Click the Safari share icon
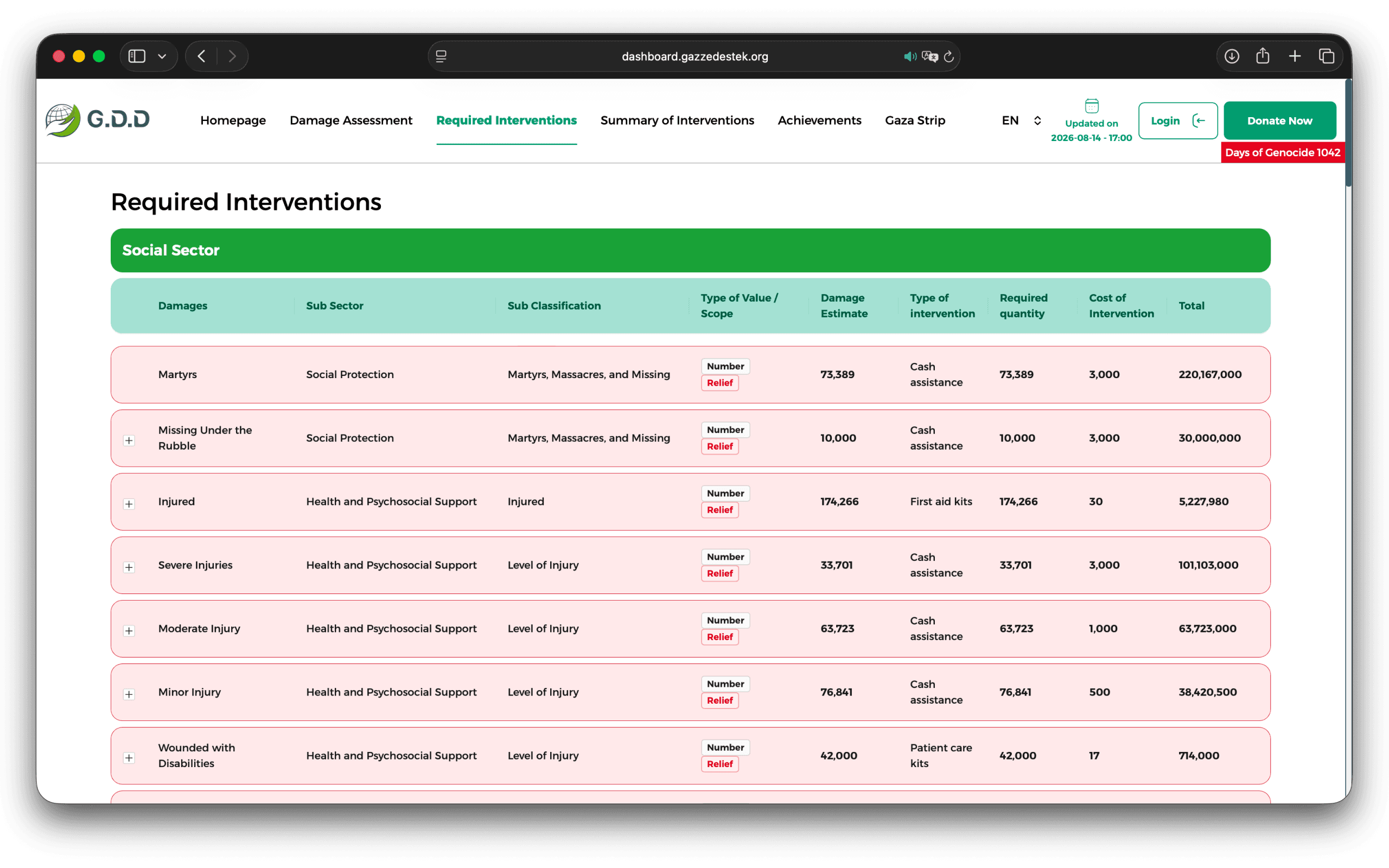The height and width of the screenshot is (868, 1389). 1262,56
